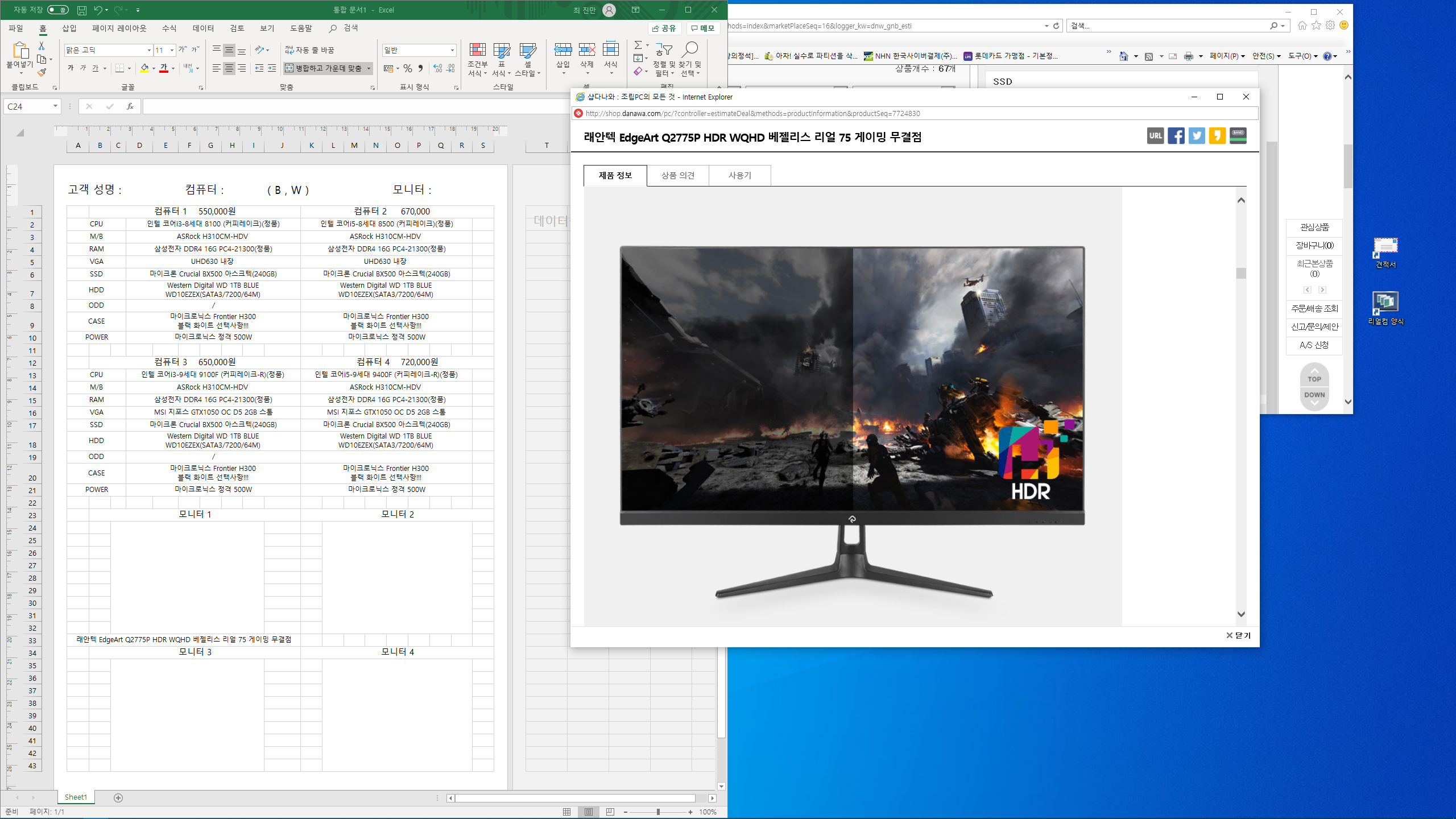Open the font size dropdown showing 11
This screenshot has height=819, width=1456.
coord(172,50)
